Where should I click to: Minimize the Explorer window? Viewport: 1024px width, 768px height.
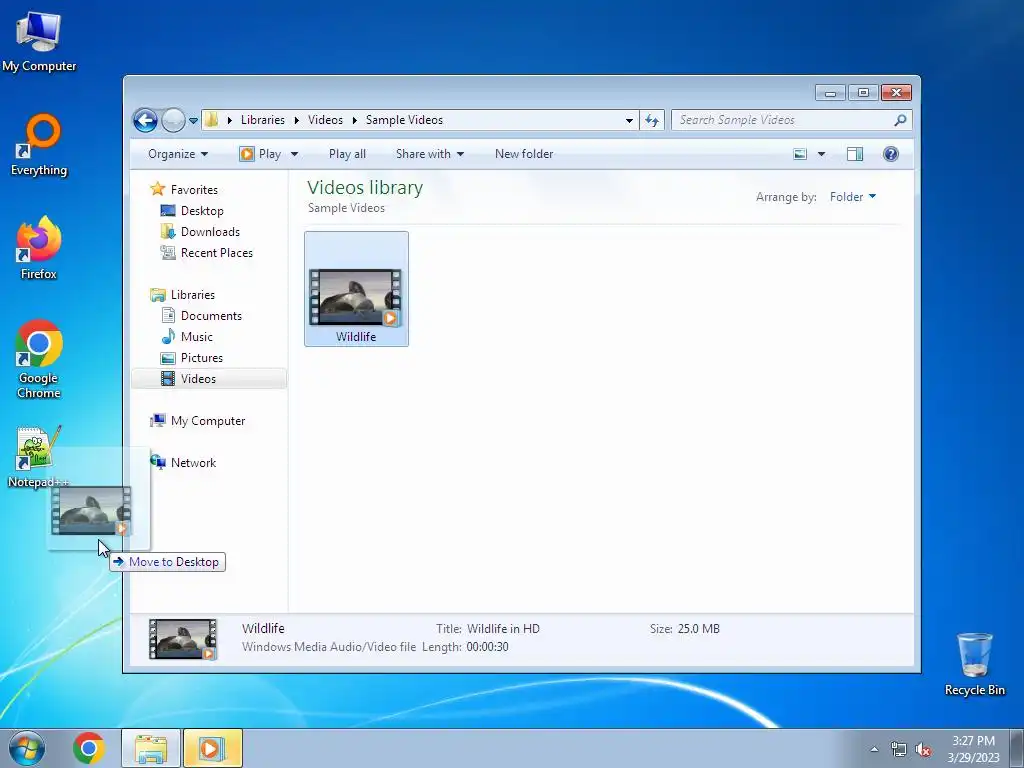831,93
